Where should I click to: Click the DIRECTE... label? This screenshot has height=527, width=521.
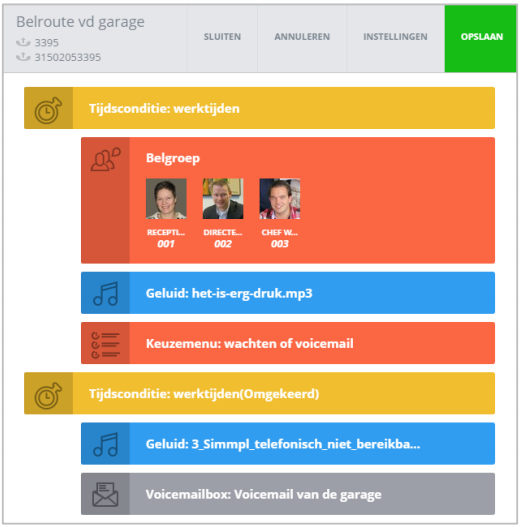223,233
